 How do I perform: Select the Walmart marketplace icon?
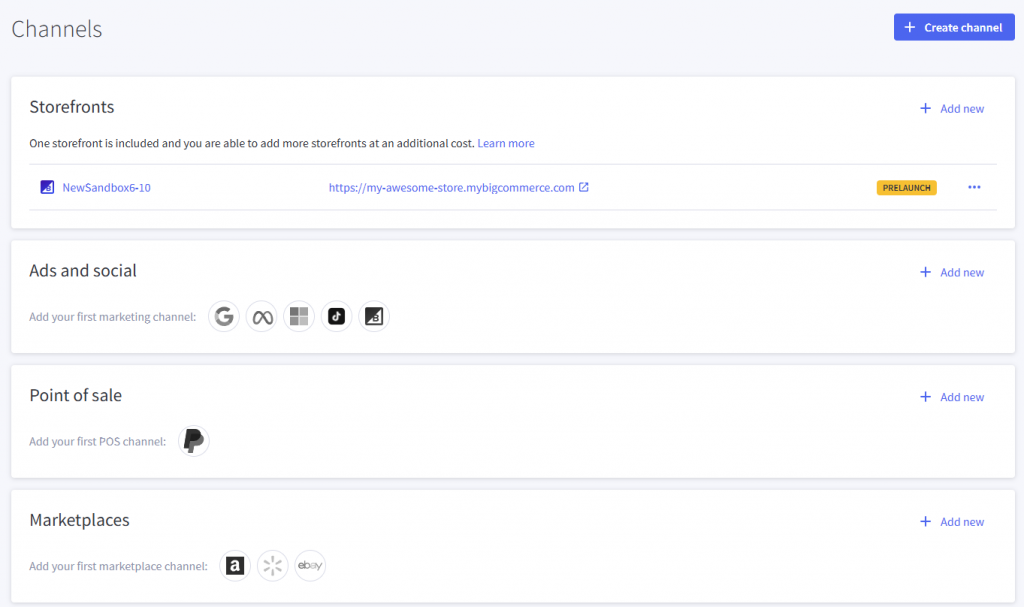(x=272, y=566)
